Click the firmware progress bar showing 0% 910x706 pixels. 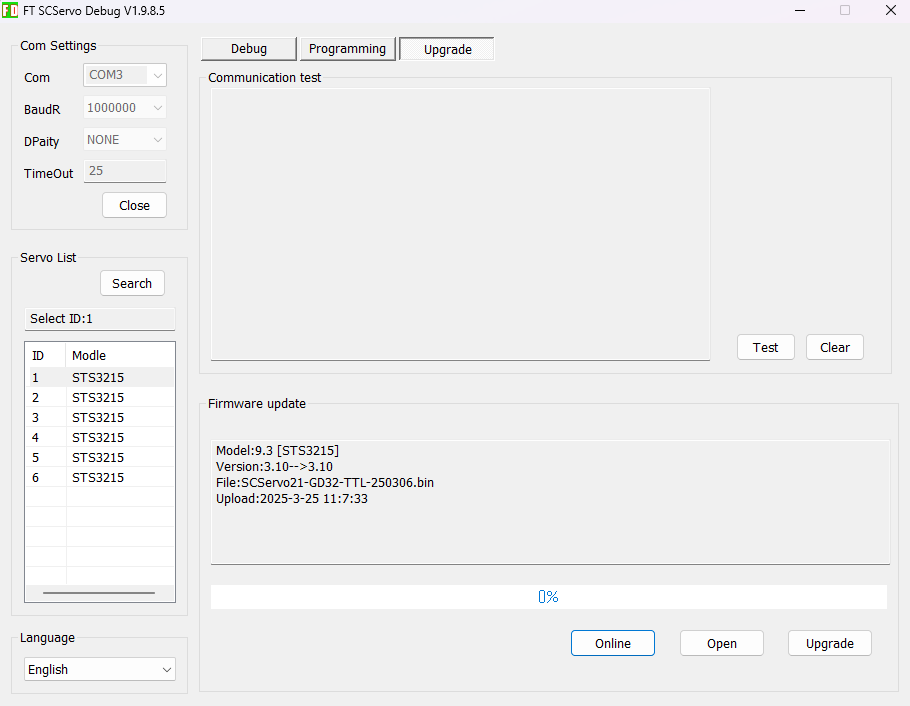tap(548, 597)
